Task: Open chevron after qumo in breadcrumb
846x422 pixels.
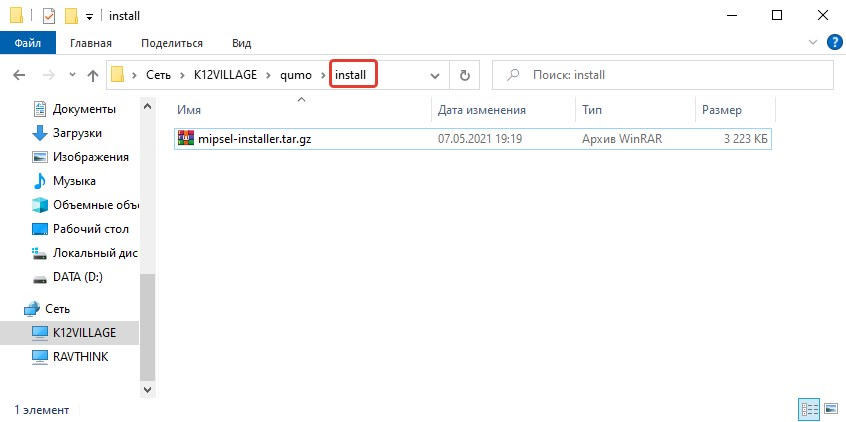Action: coord(323,75)
